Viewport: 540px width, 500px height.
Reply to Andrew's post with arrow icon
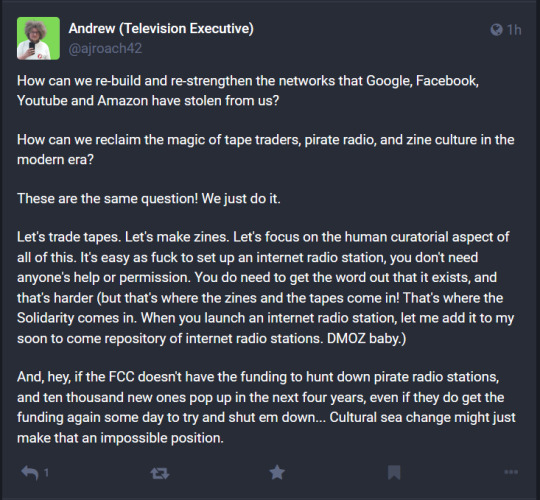tap(30, 472)
